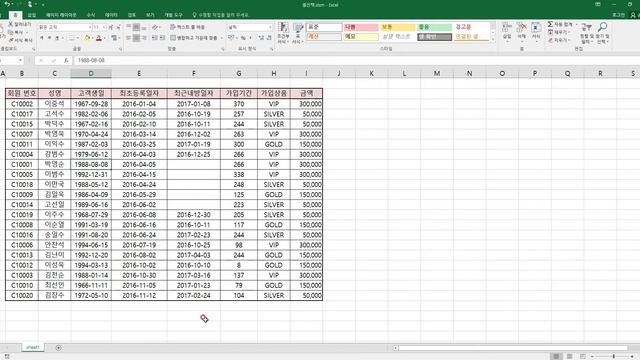Viewport: 640px width, 360px height.
Task: Open the borders dropdown arrow
Action: click(x=78, y=38)
